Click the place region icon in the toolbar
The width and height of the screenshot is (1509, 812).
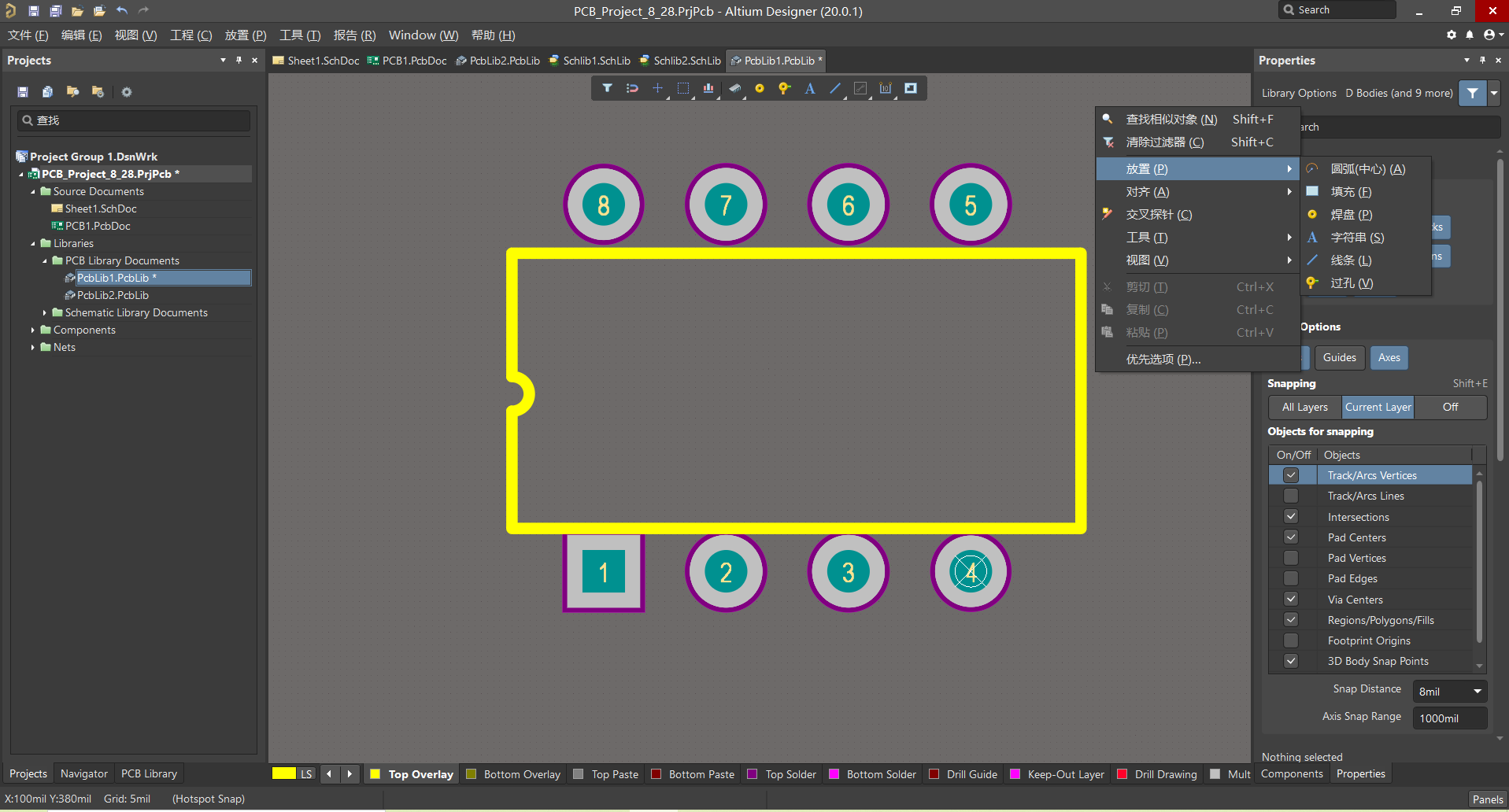pos(911,88)
